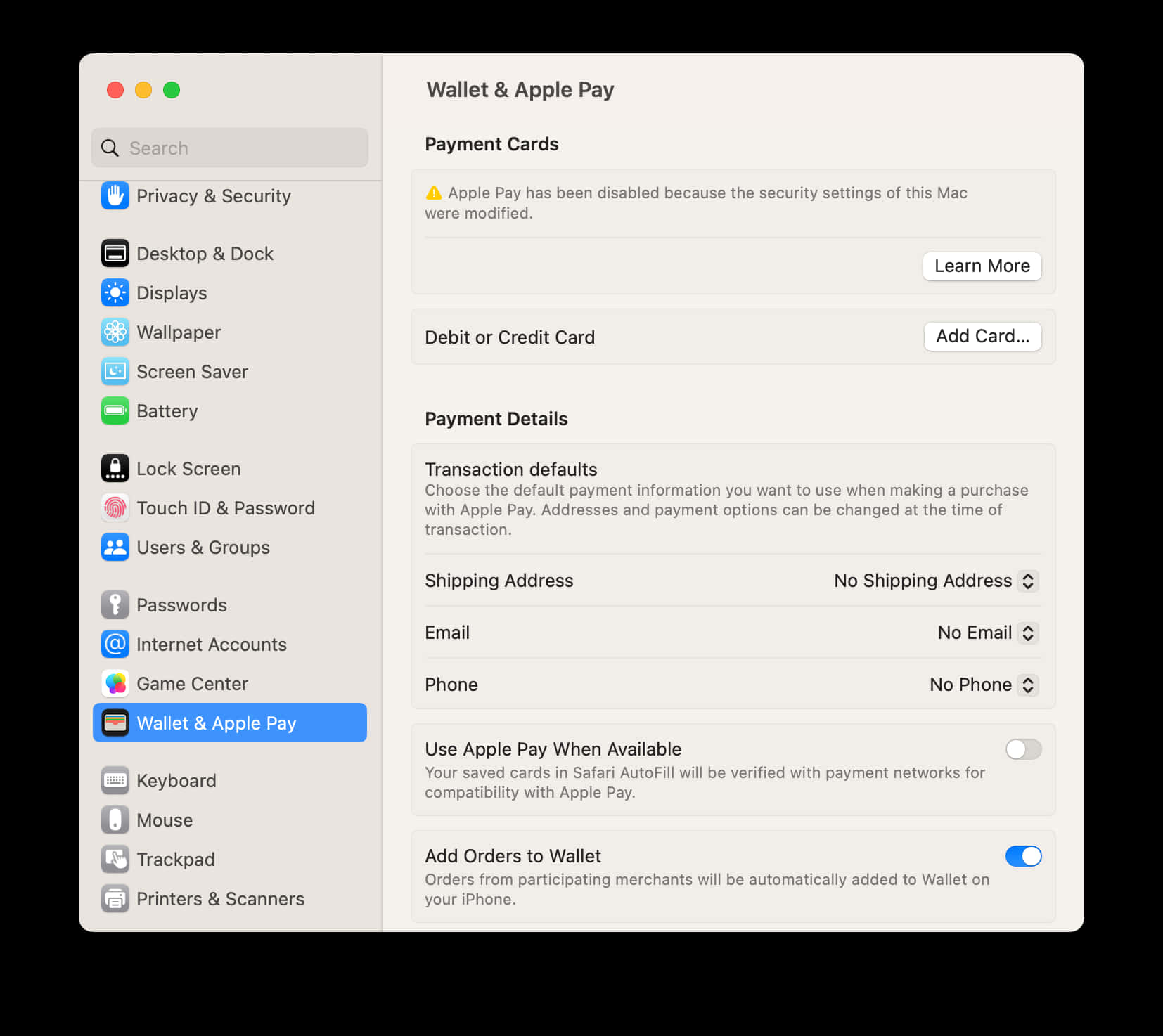Focus the Search field
Viewport: 1163px width, 1036px height.
point(230,148)
